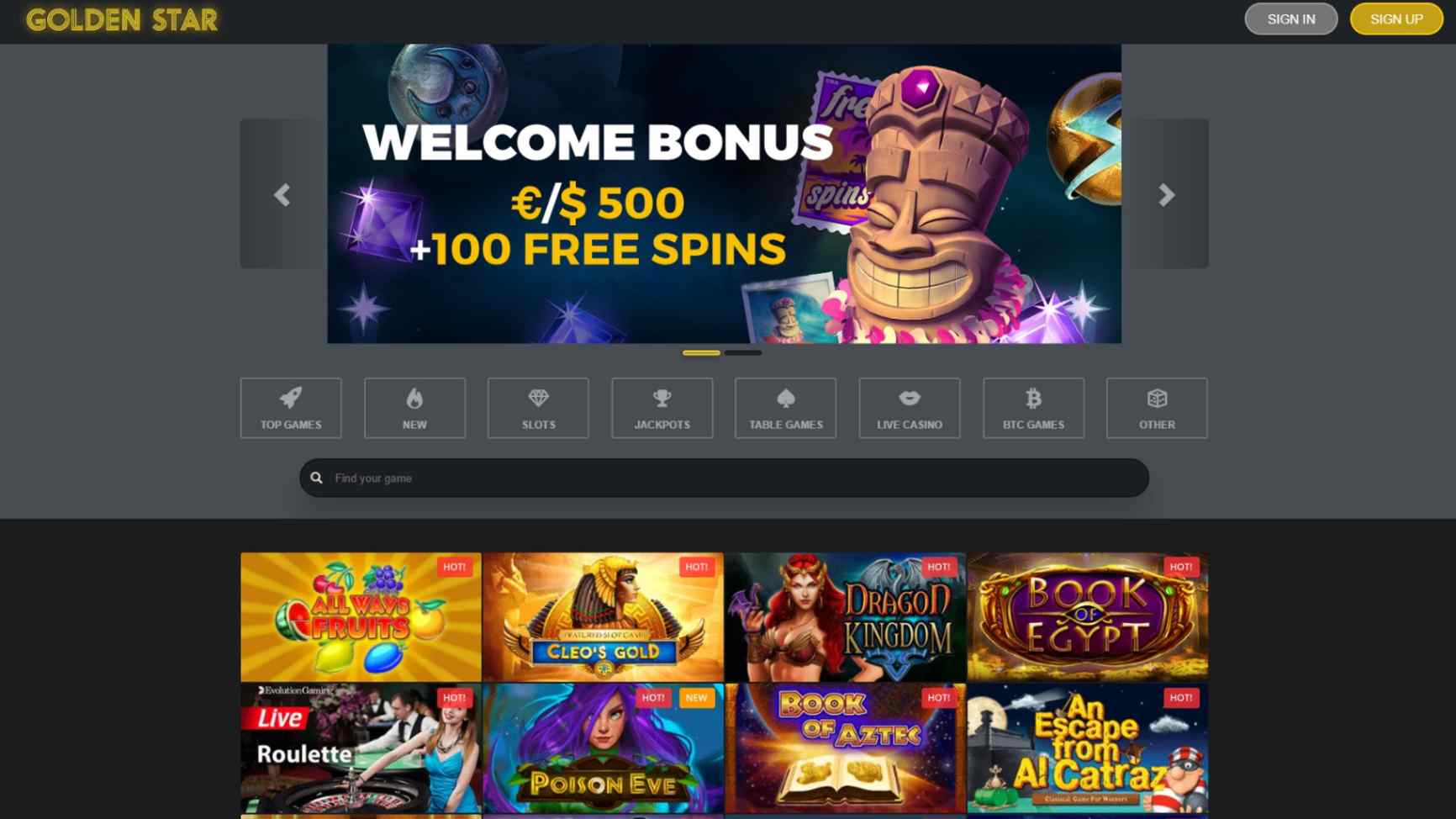This screenshot has height=819, width=1456.
Task: Select the Jackpots trophy category
Action: [662, 408]
